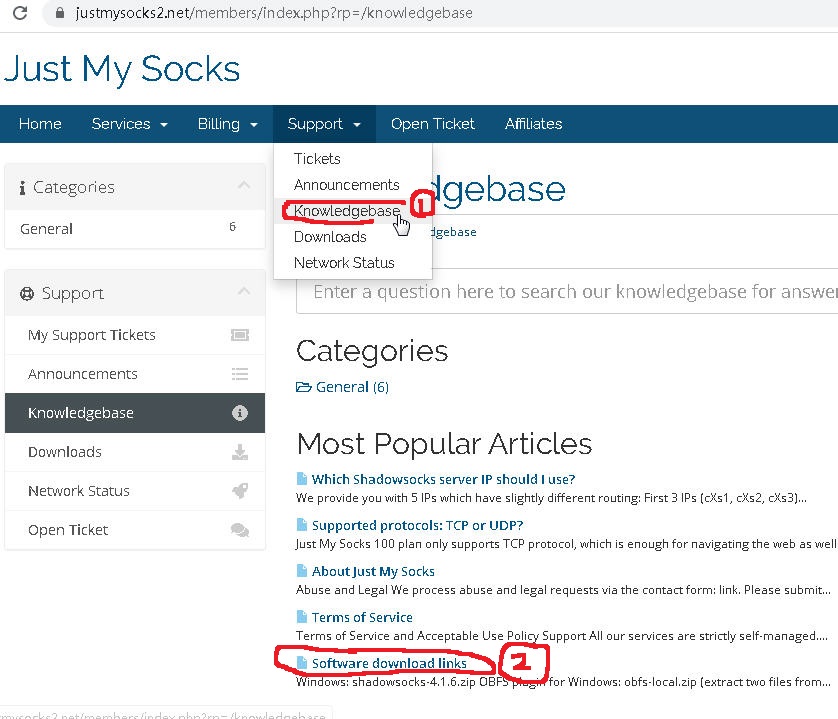Click rocket icon next to Network Status

click(x=239, y=491)
